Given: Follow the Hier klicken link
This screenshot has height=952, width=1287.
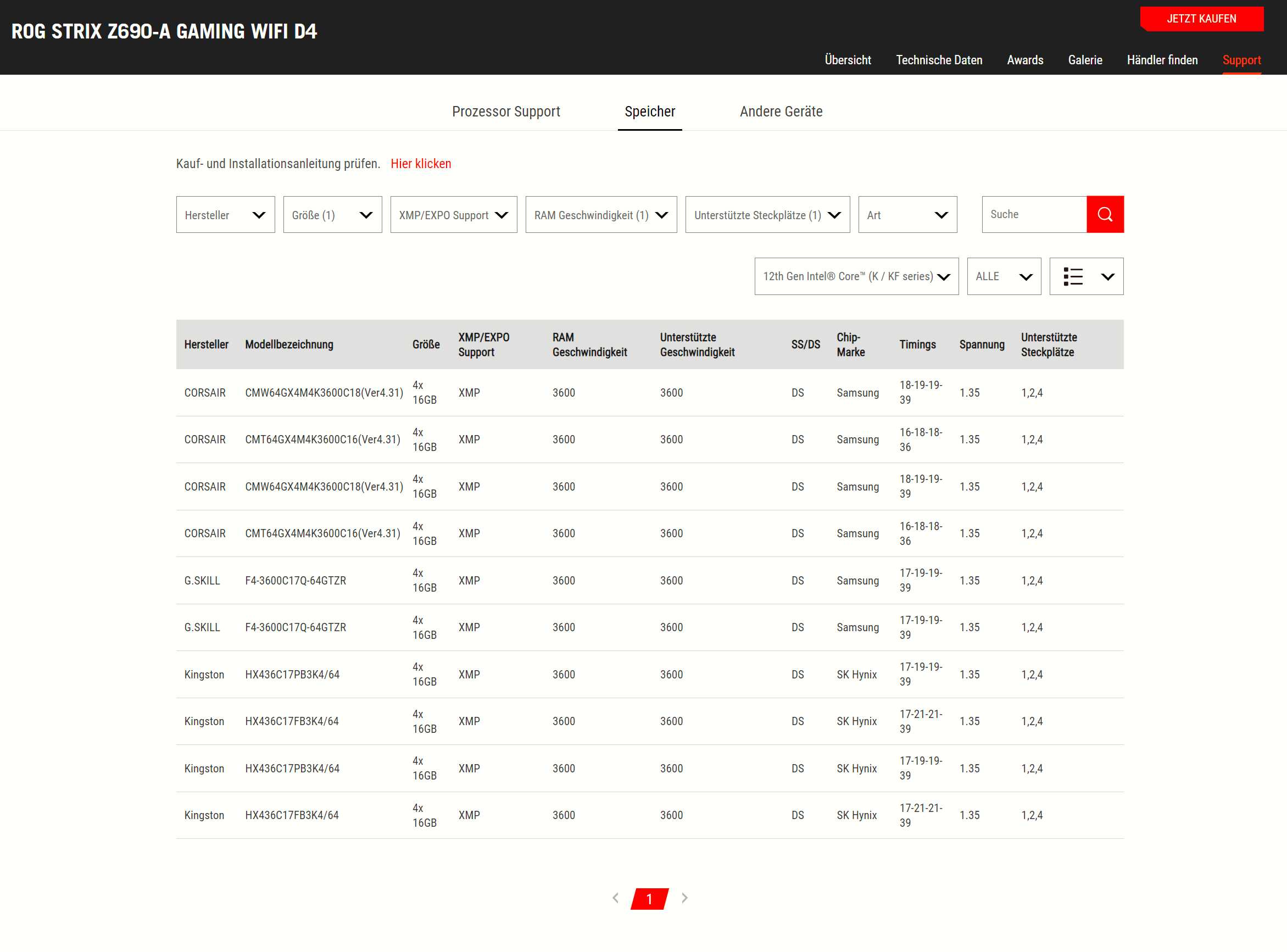Looking at the screenshot, I should click(421, 164).
